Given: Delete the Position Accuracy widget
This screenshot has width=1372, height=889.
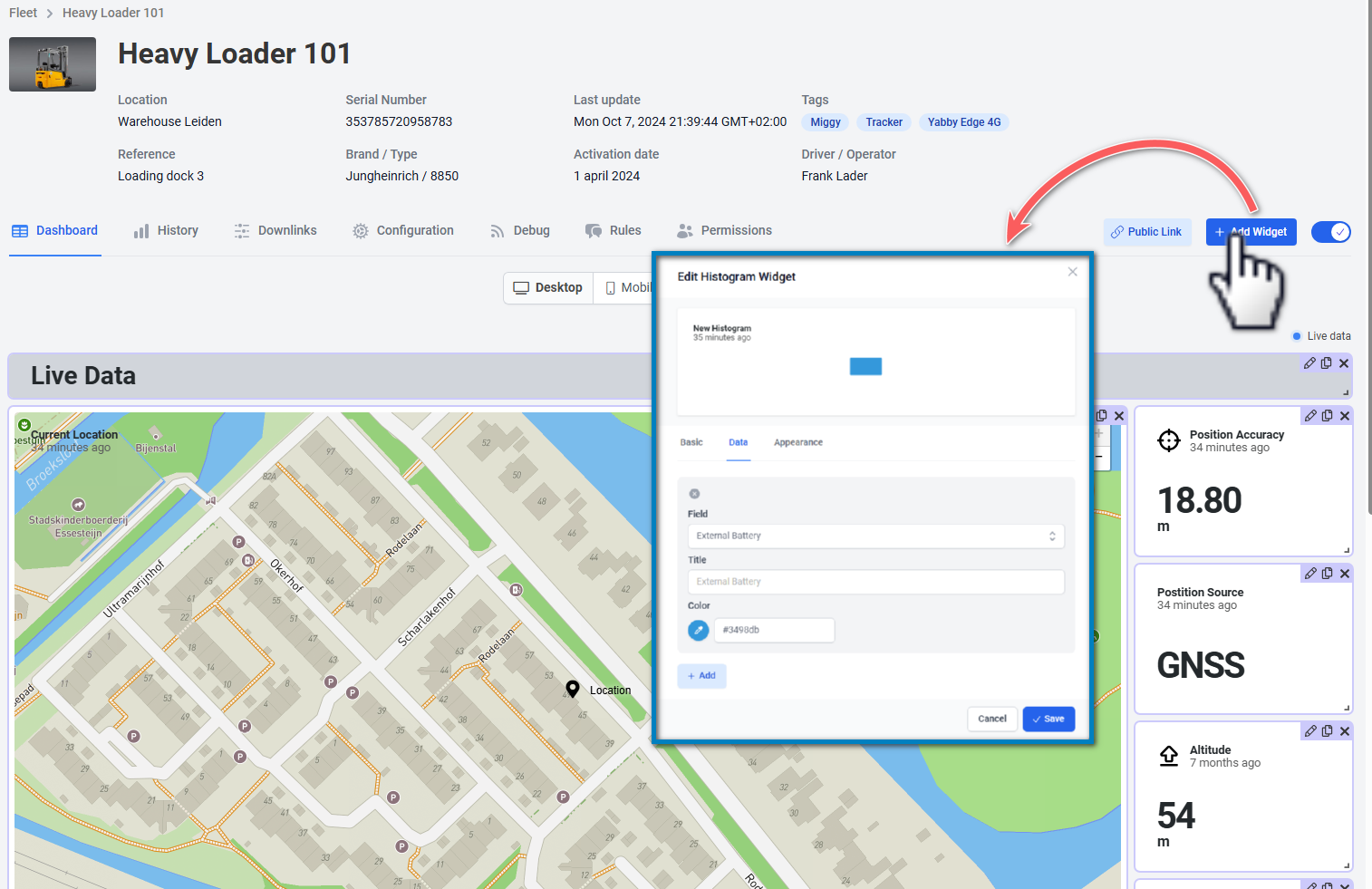Looking at the screenshot, I should [1345, 416].
